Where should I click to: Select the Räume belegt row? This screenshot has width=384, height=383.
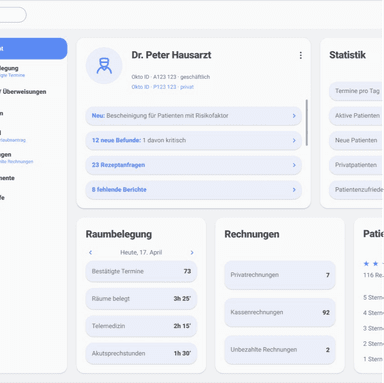[x=141, y=299]
